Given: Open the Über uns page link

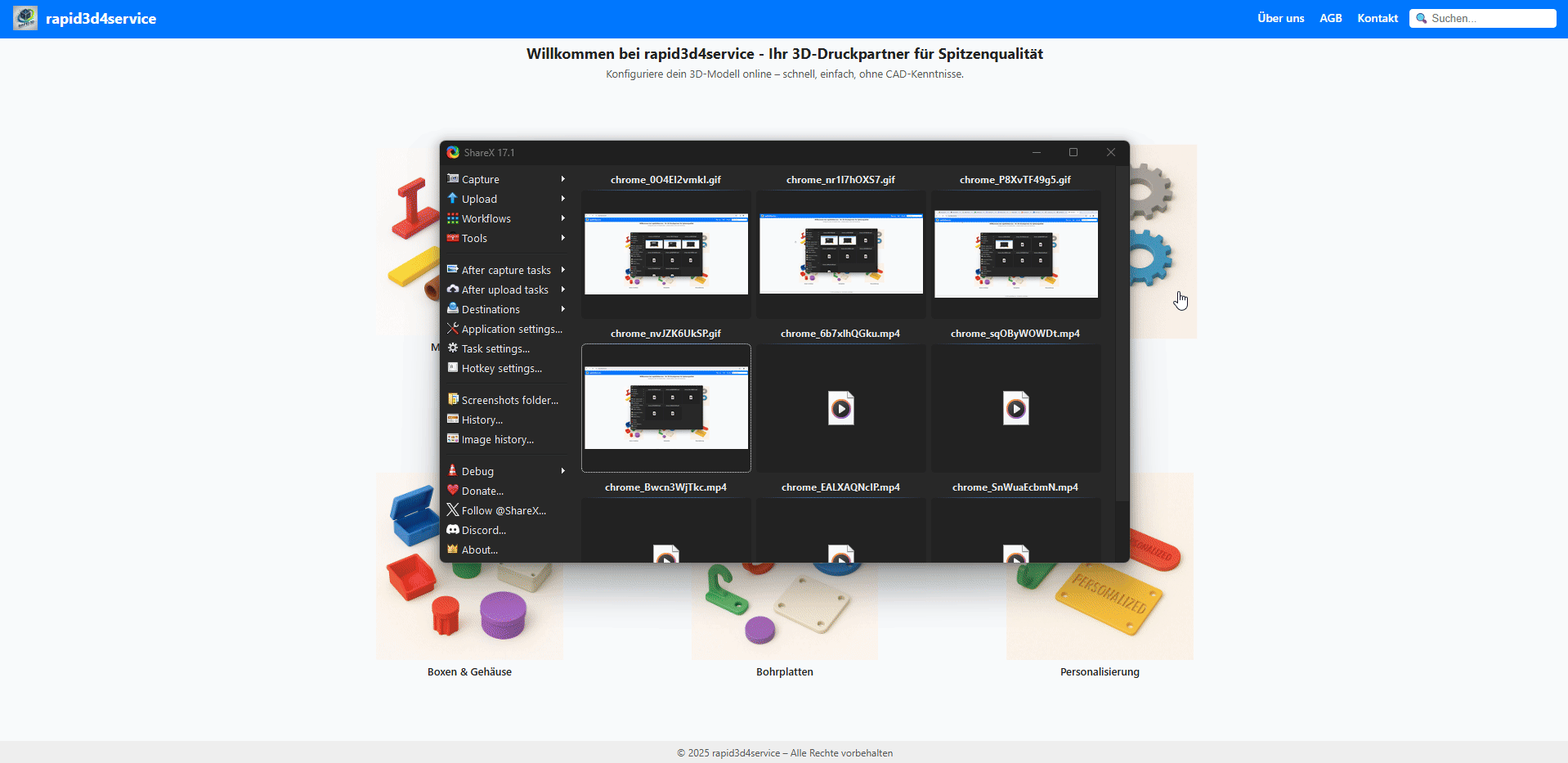Looking at the screenshot, I should 1280,18.
